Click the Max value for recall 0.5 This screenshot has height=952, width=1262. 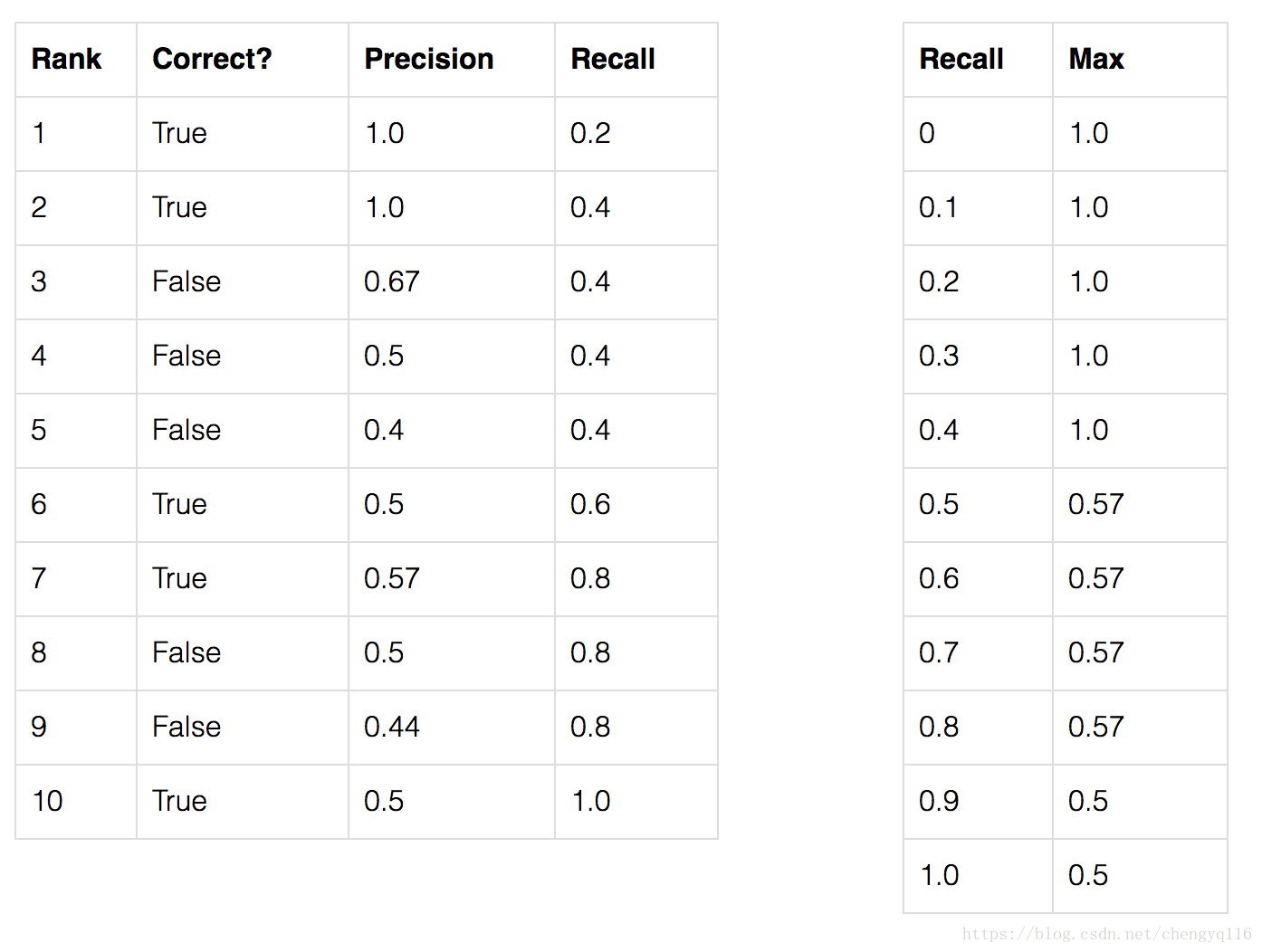pyautogui.click(x=1095, y=504)
